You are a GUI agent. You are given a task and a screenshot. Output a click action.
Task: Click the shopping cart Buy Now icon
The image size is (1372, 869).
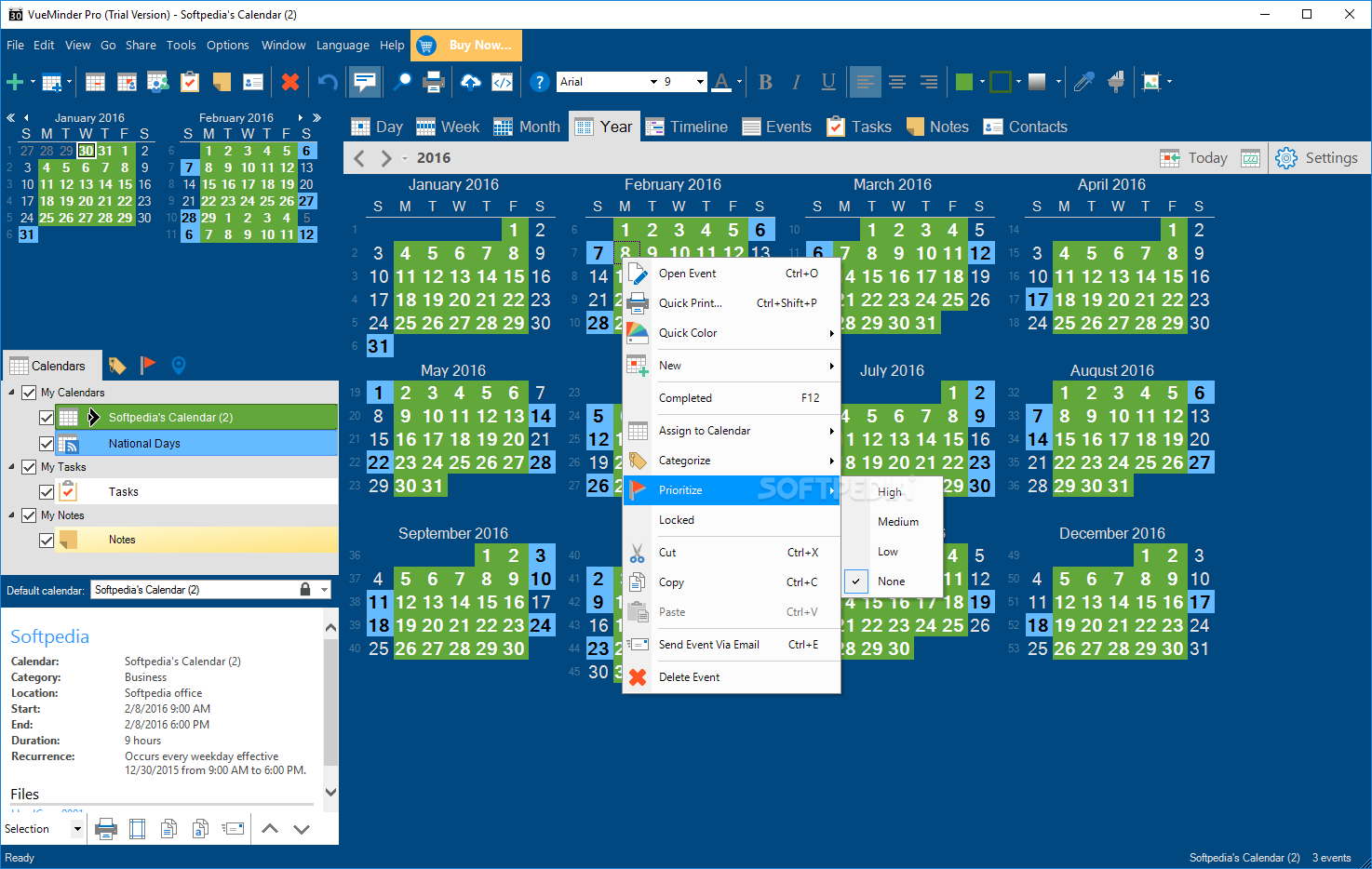click(426, 45)
